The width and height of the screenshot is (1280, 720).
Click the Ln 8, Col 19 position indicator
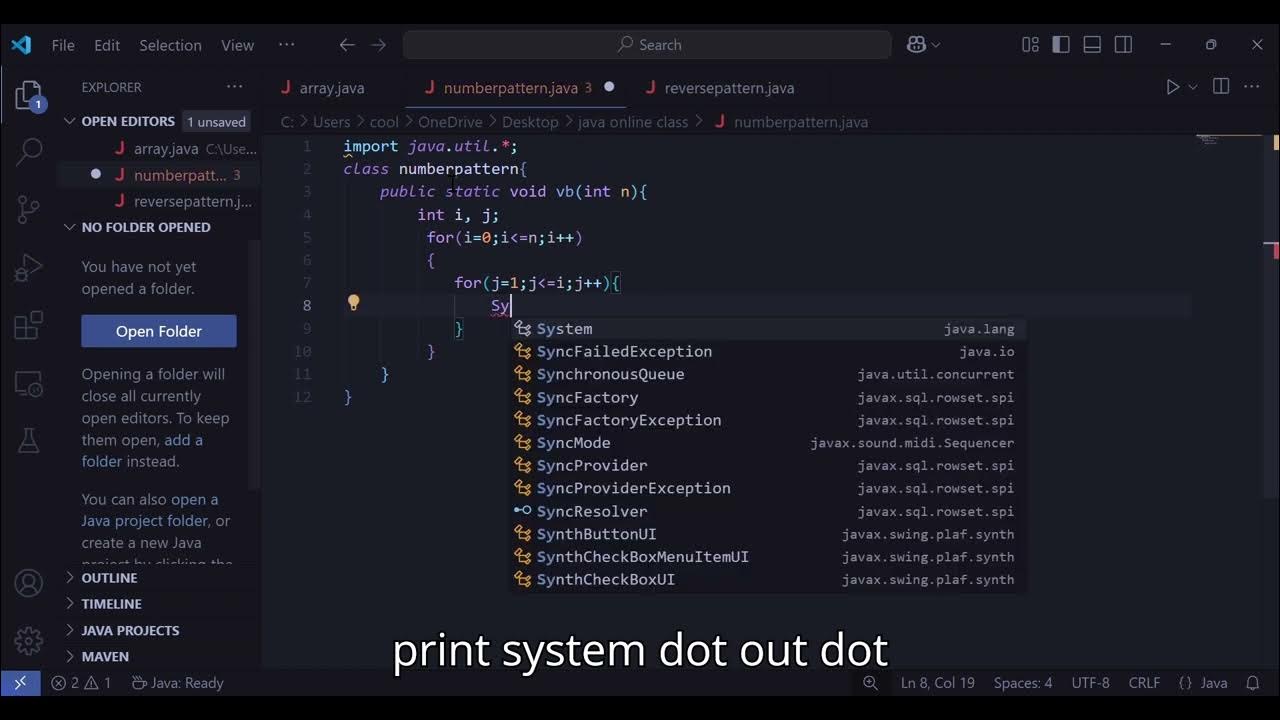point(938,683)
